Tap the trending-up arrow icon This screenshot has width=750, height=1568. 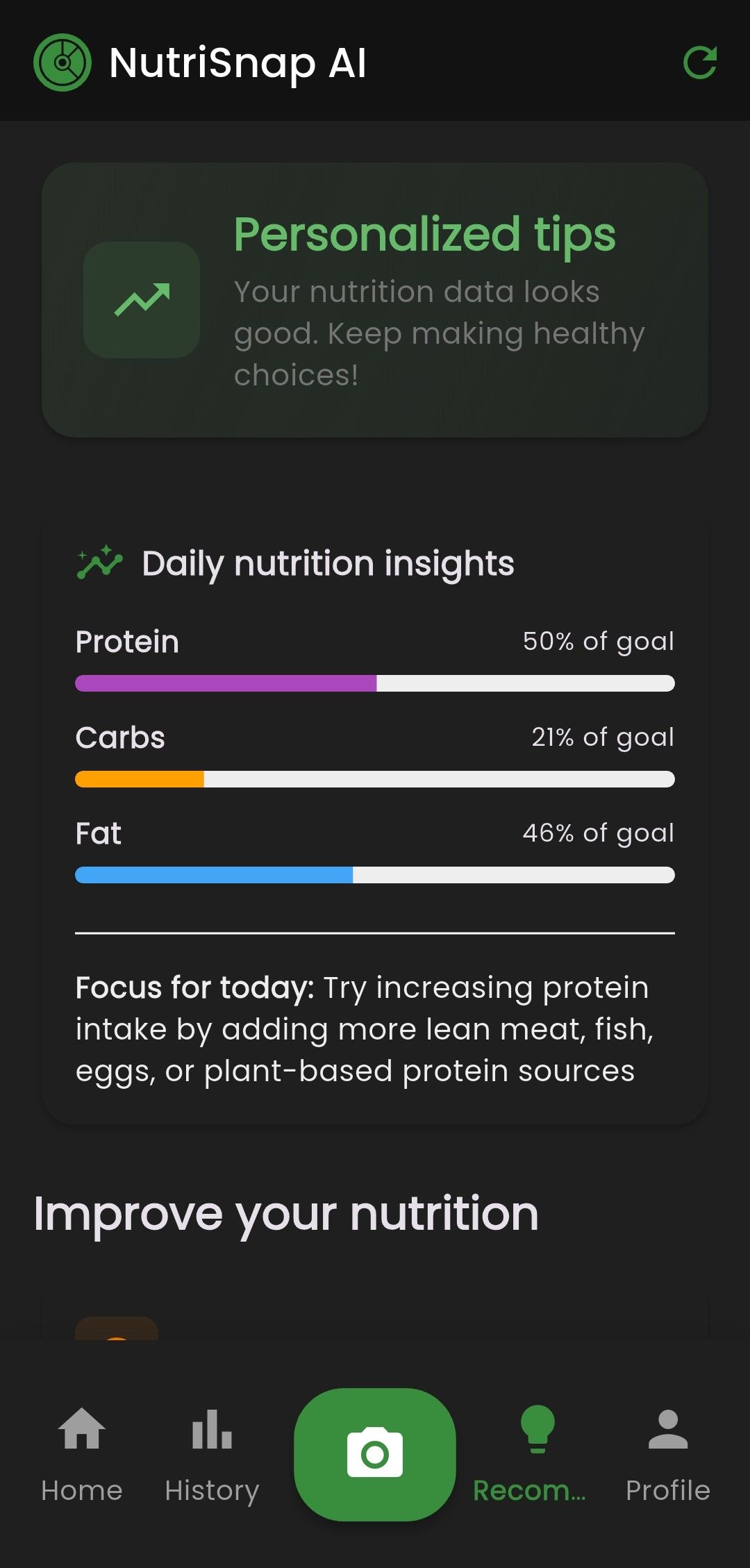tap(142, 300)
